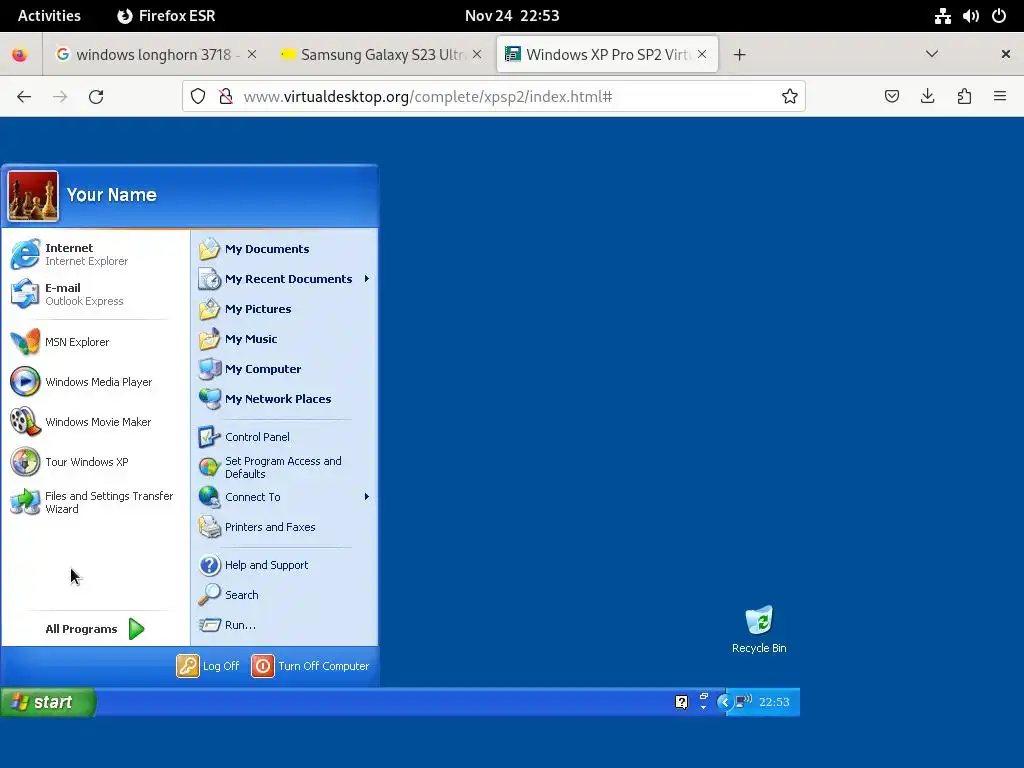
Task: Open My Computer icon
Action: pyautogui.click(x=209, y=369)
